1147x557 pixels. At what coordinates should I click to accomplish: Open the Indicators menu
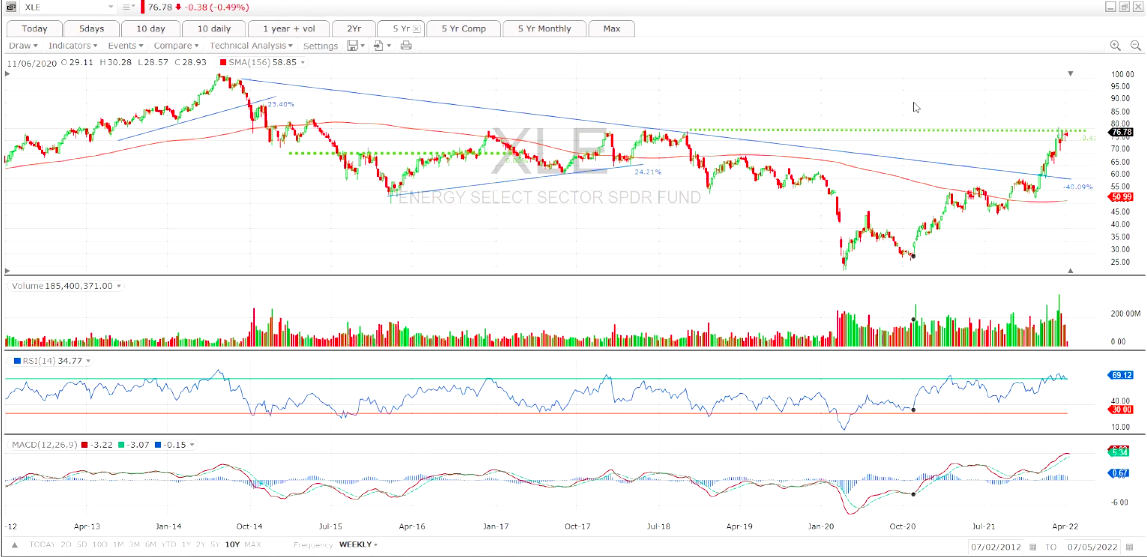[73, 45]
